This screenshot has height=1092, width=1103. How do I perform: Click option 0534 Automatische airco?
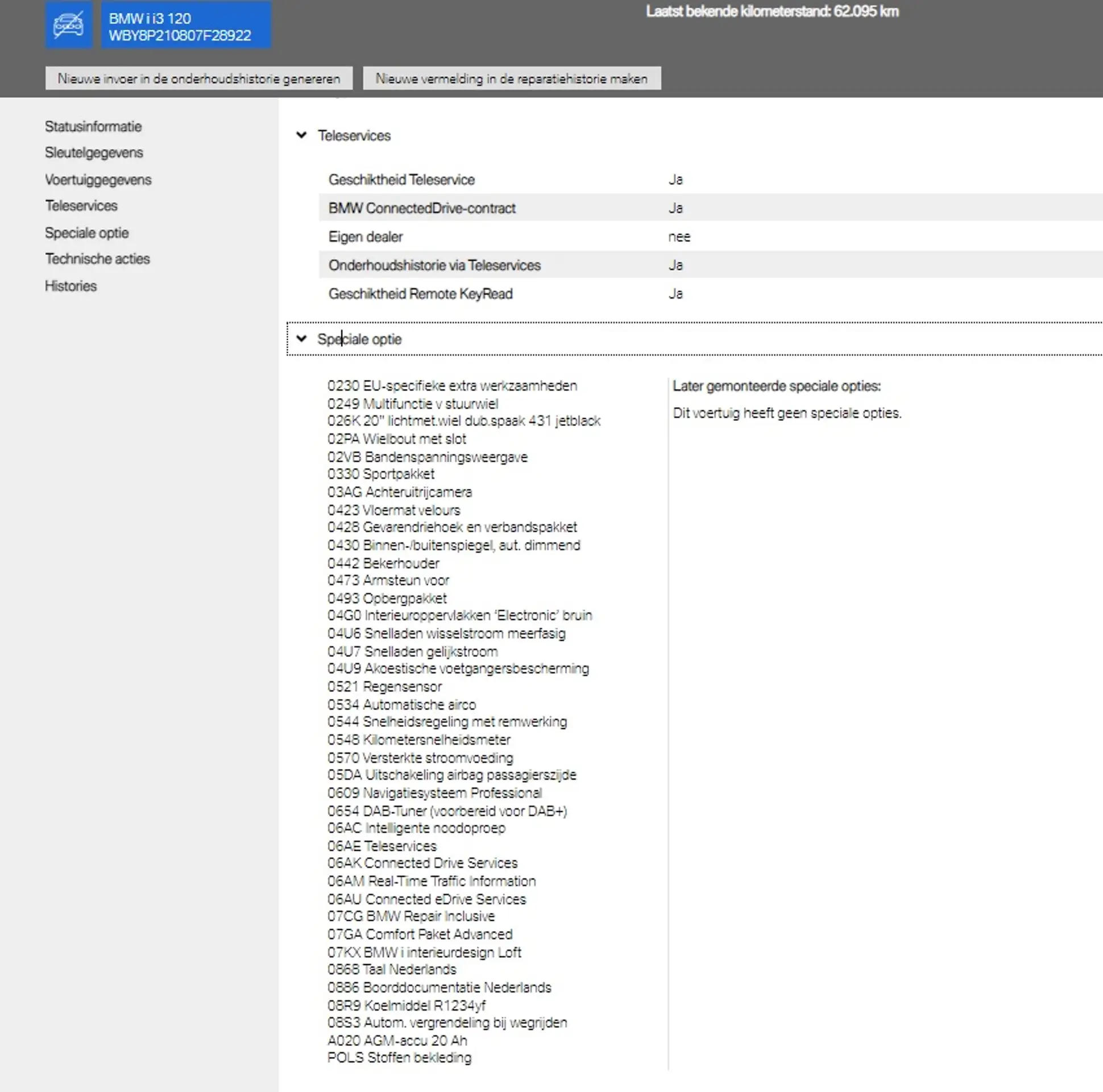click(402, 705)
